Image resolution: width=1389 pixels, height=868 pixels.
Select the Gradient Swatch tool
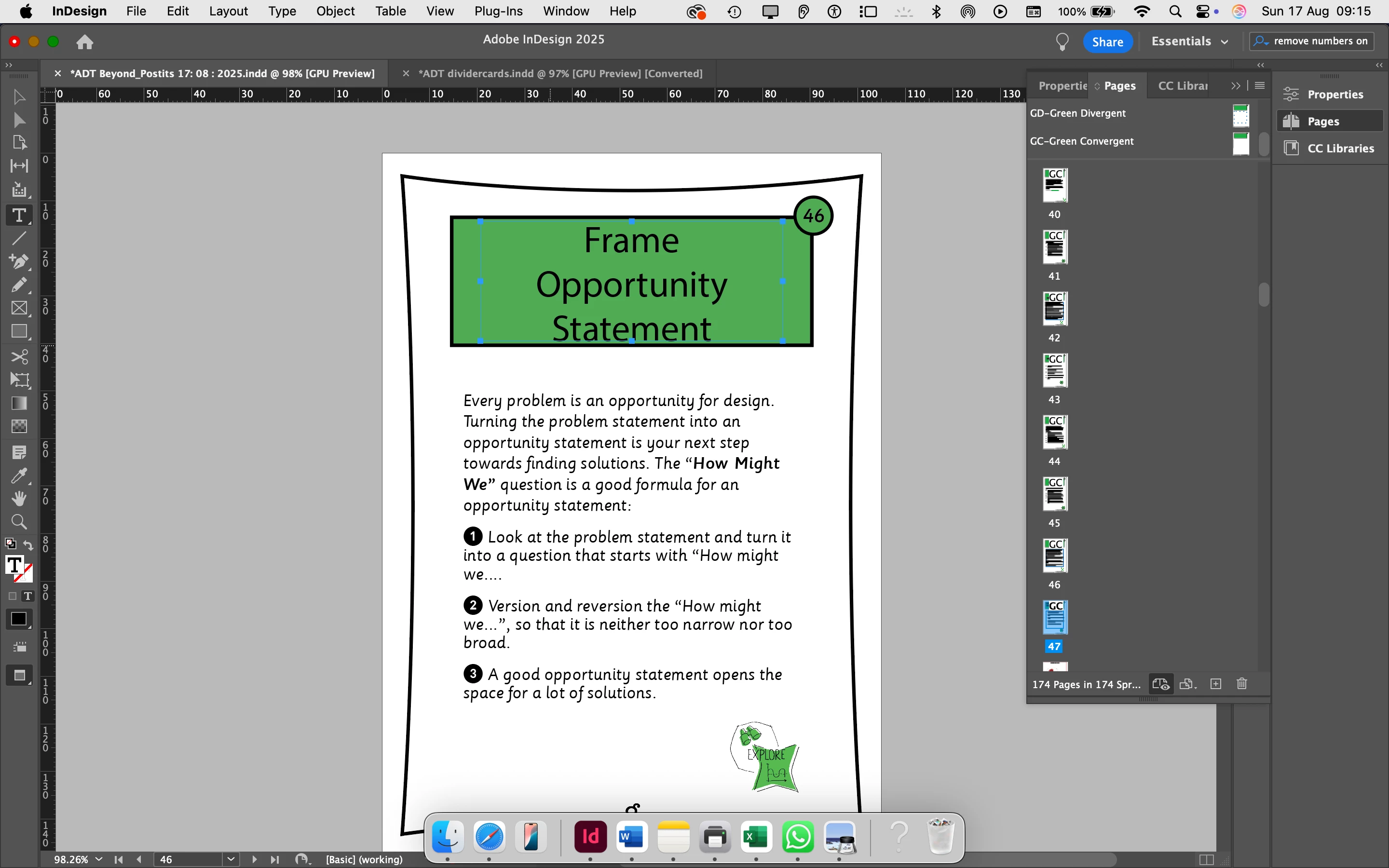pyautogui.click(x=19, y=403)
